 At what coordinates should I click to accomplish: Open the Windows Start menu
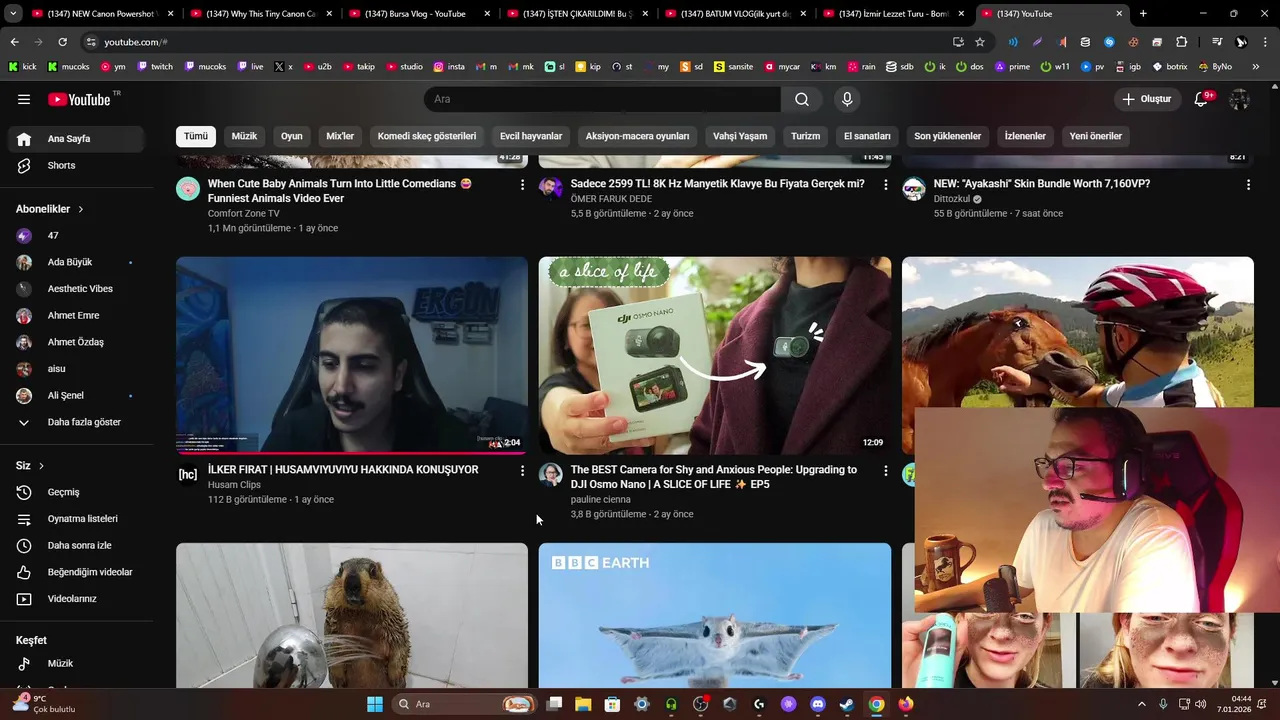375,704
